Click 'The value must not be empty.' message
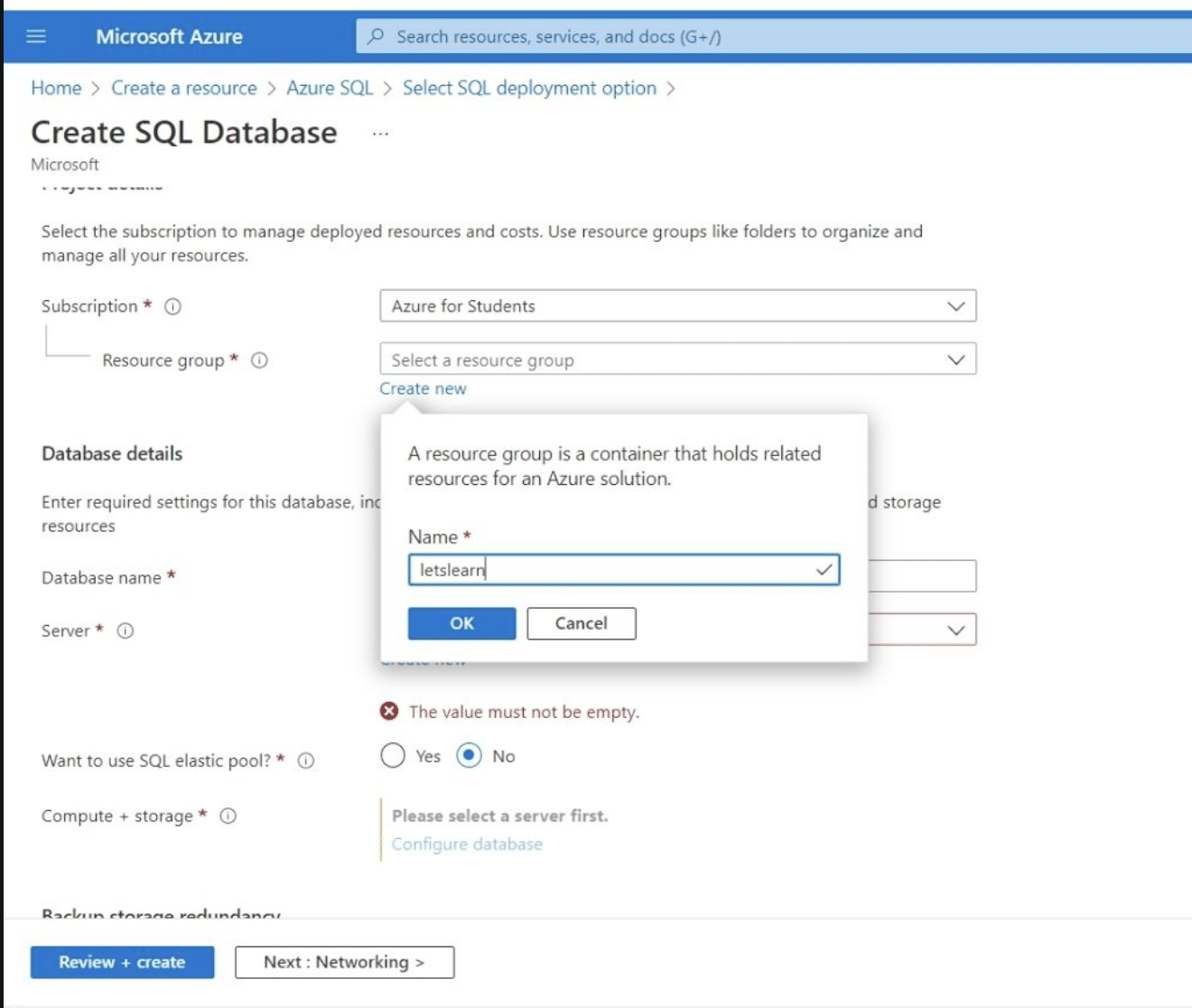This screenshot has height=1008, width=1192. point(524,712)
